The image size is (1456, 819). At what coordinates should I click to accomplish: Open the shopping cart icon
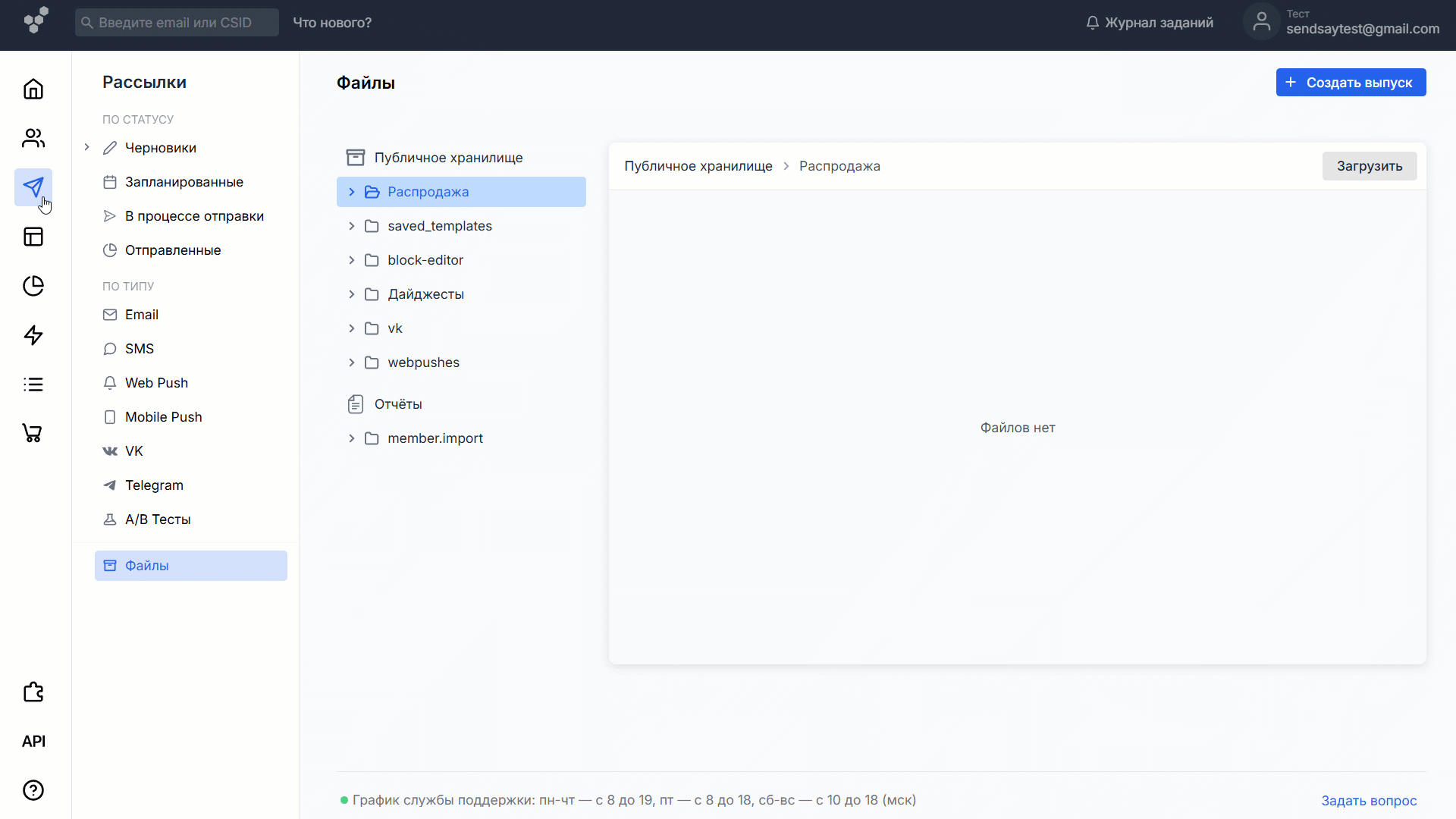click(x=33, y=434)
